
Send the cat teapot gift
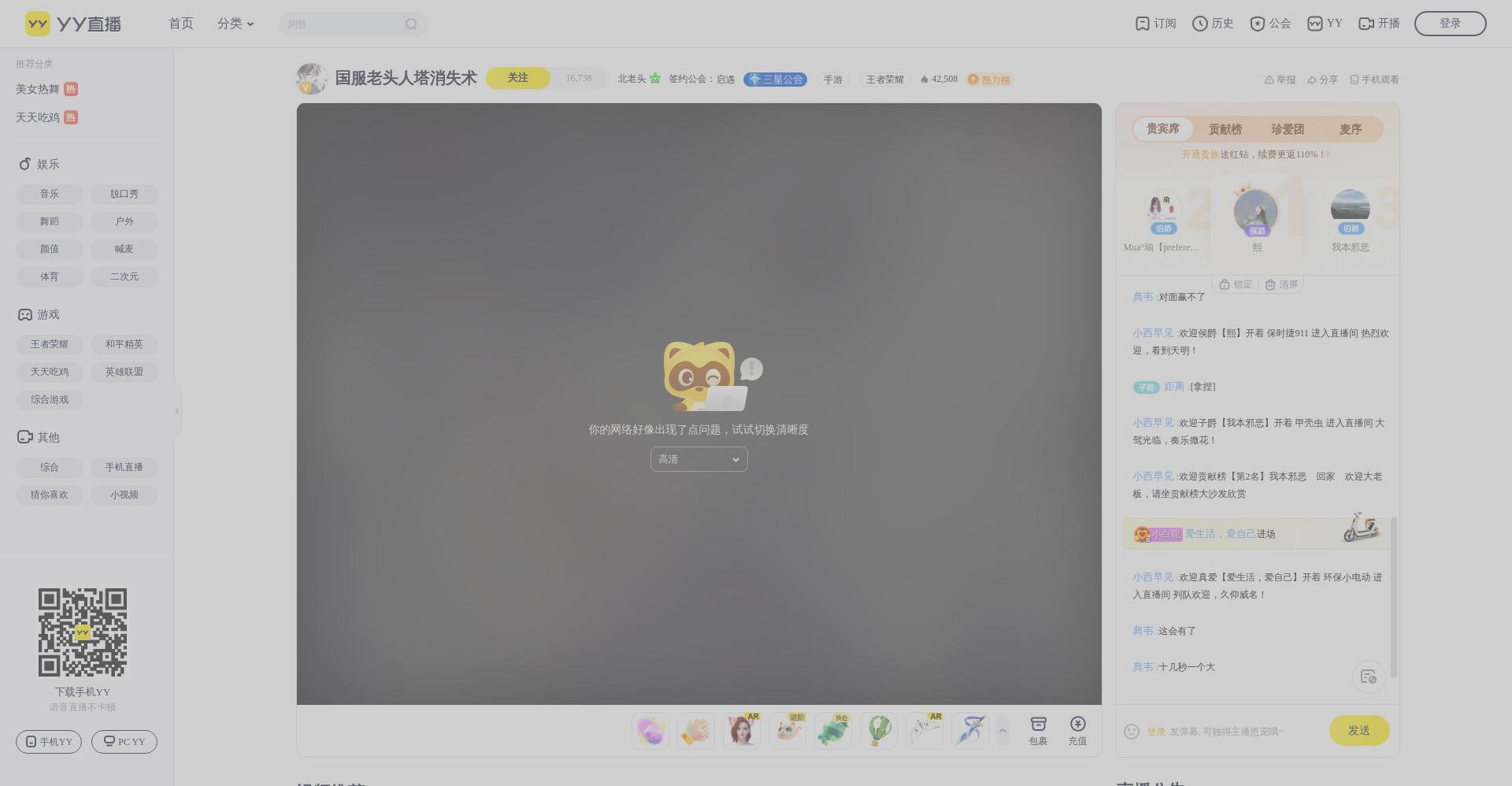click(787, 731)
